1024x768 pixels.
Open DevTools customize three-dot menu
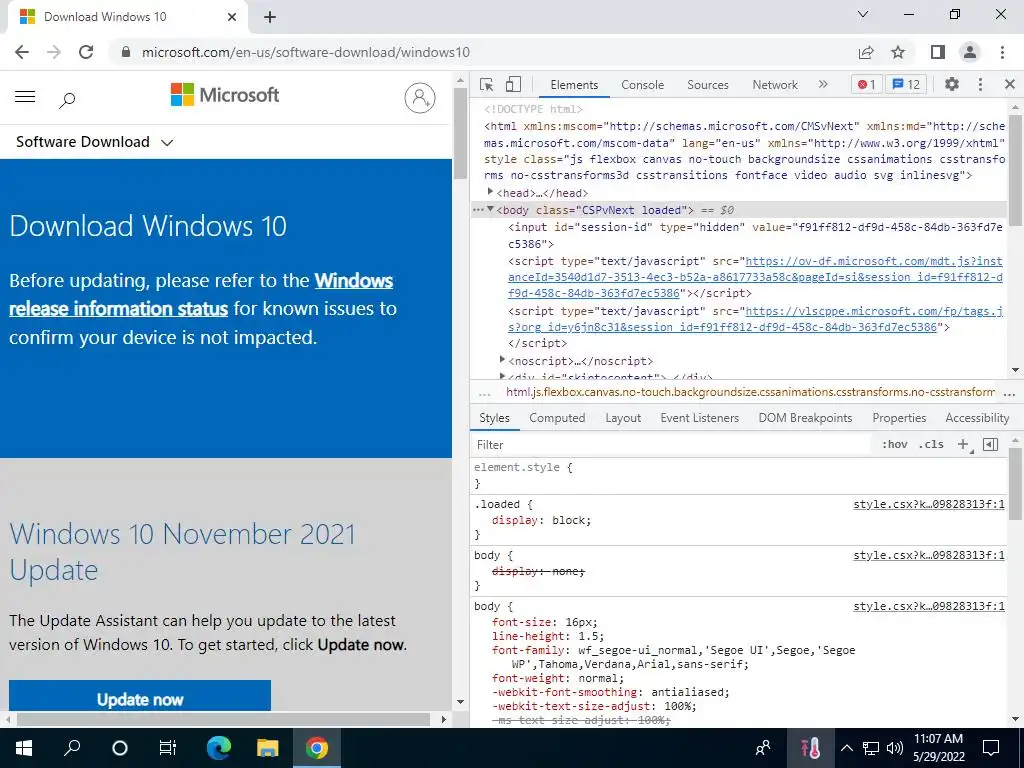[980, 84]
